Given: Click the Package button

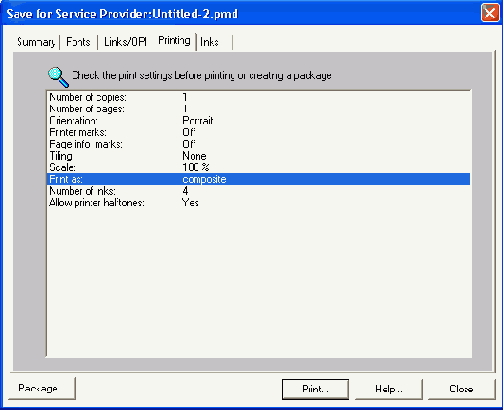Looking at the screenshot, I should [x=42, y=388].
